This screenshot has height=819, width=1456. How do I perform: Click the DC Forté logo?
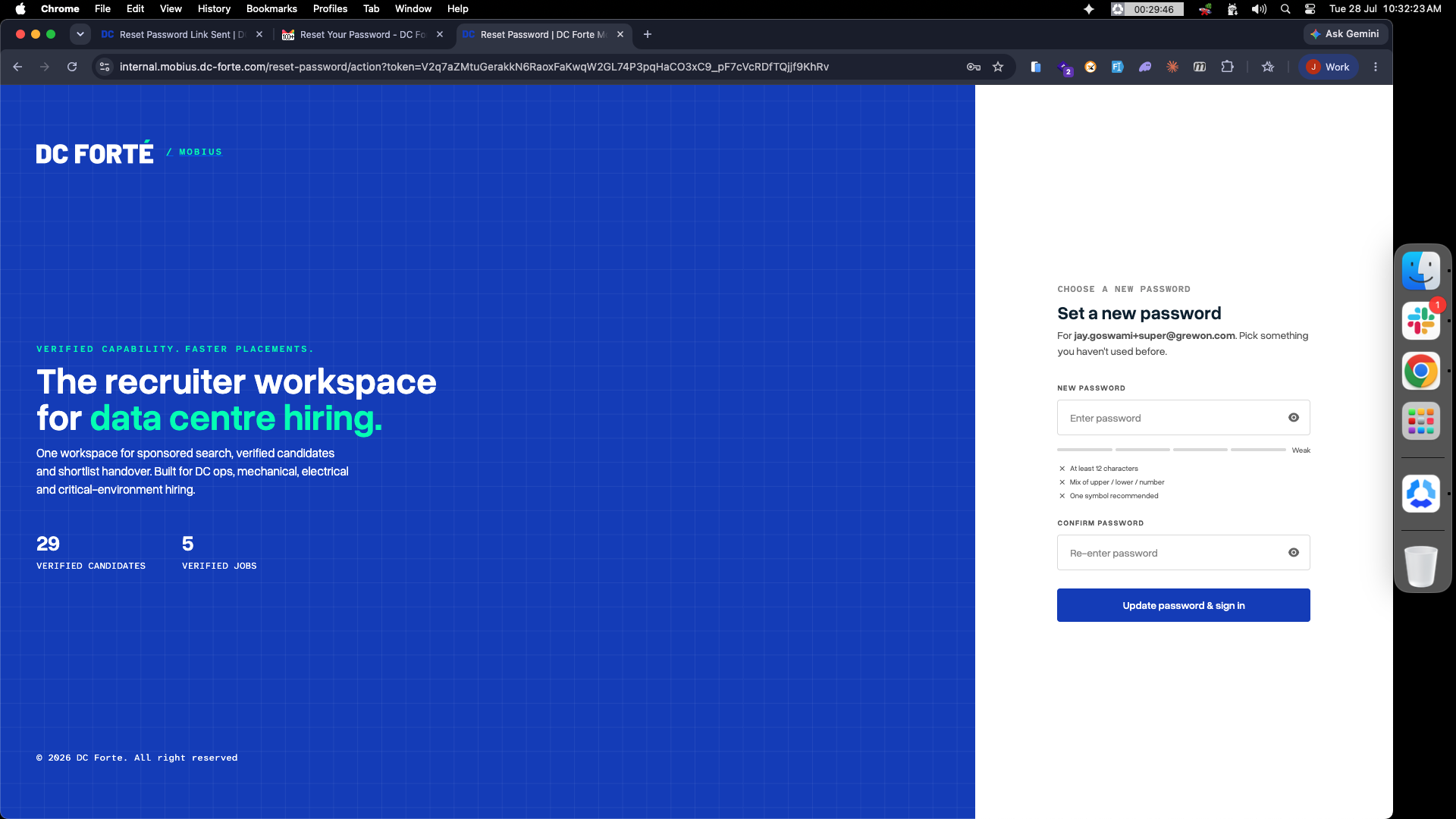coord(95,152)
